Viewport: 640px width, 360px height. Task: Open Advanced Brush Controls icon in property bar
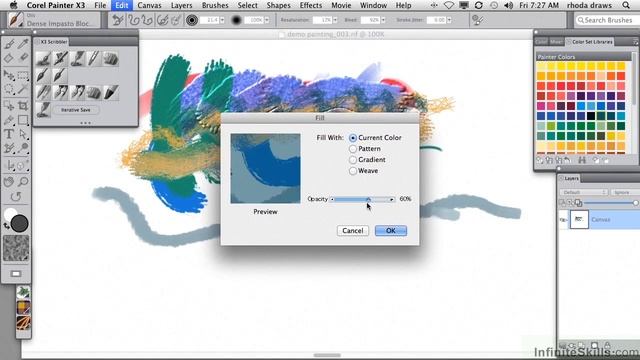click(477, 20)
